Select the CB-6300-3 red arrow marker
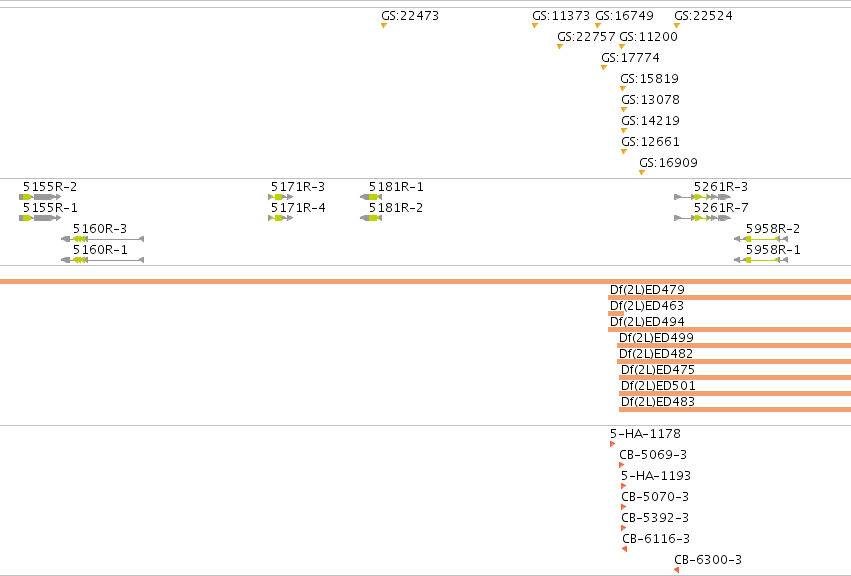The height and width of the screenshot is (576, 851). (676, 570)
